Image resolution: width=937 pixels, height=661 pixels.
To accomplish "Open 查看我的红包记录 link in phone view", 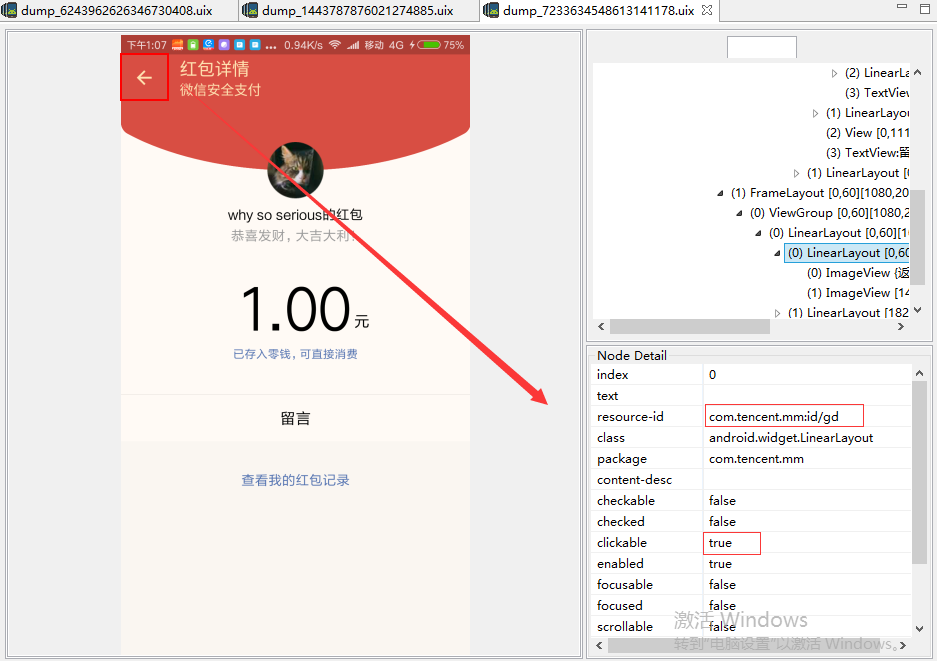I will [295, 480].
